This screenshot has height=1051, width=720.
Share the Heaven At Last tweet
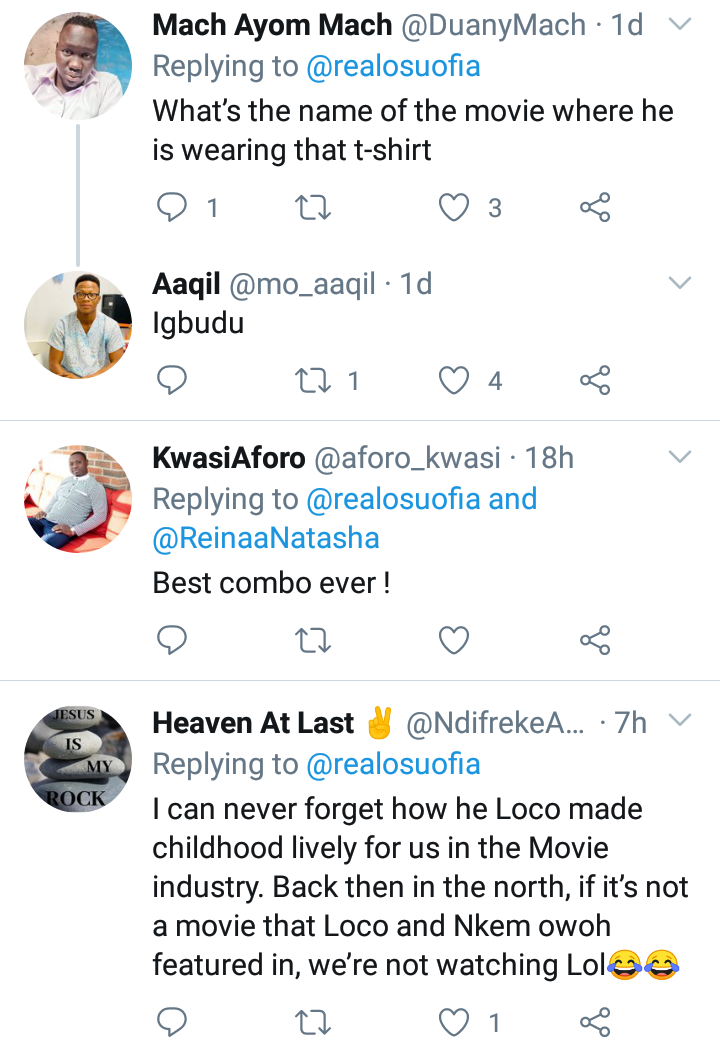595,1022
